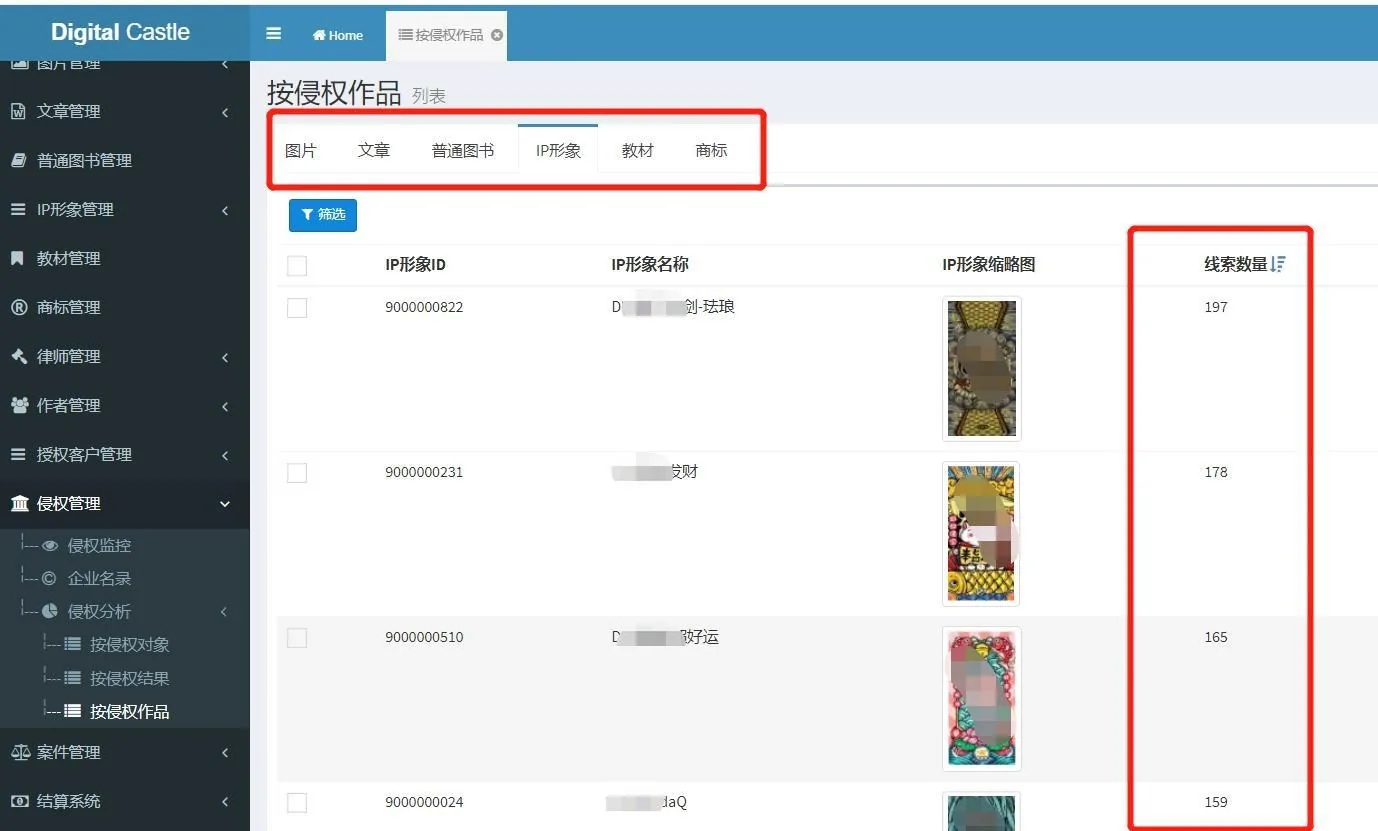Open 按侵权作品 in the sidebar
Screen dimensions: 1378x831
[130, 711]
